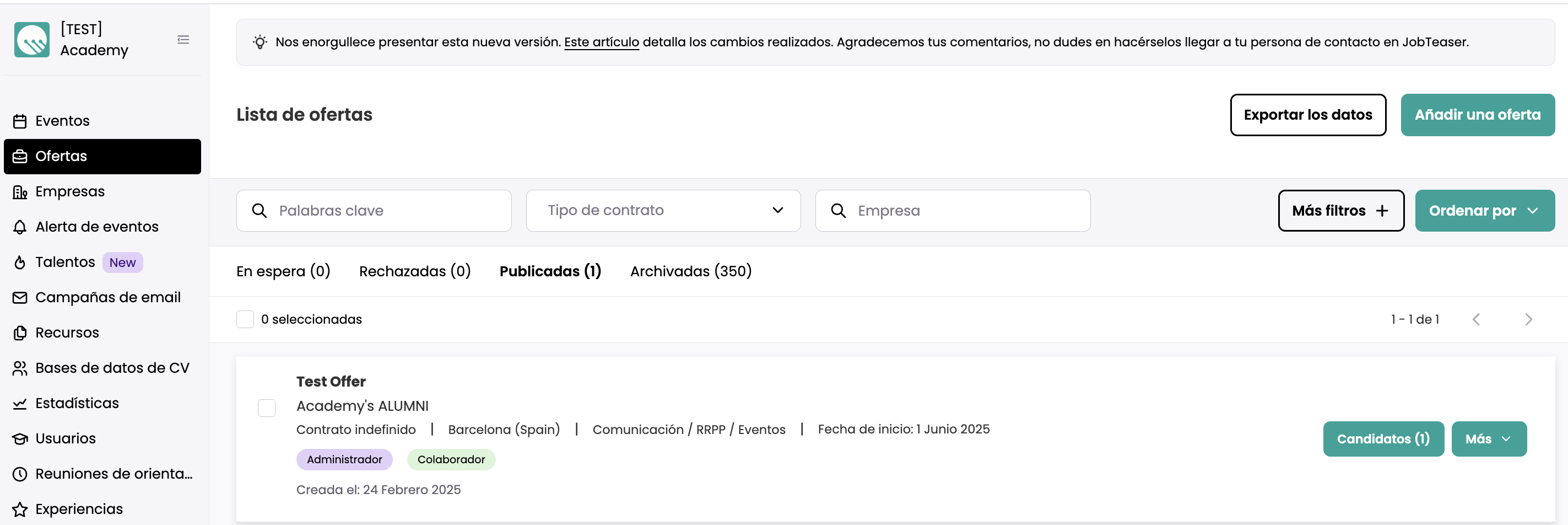Open Empresas via its building icon
Viewport: 1568px width, 525px height.
tap(20, 192)
